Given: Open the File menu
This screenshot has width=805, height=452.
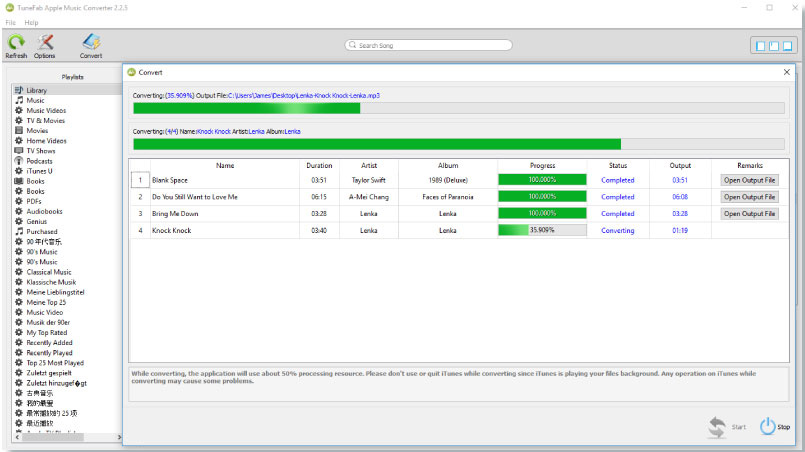Looking at the screenshot, I should 10,23.
